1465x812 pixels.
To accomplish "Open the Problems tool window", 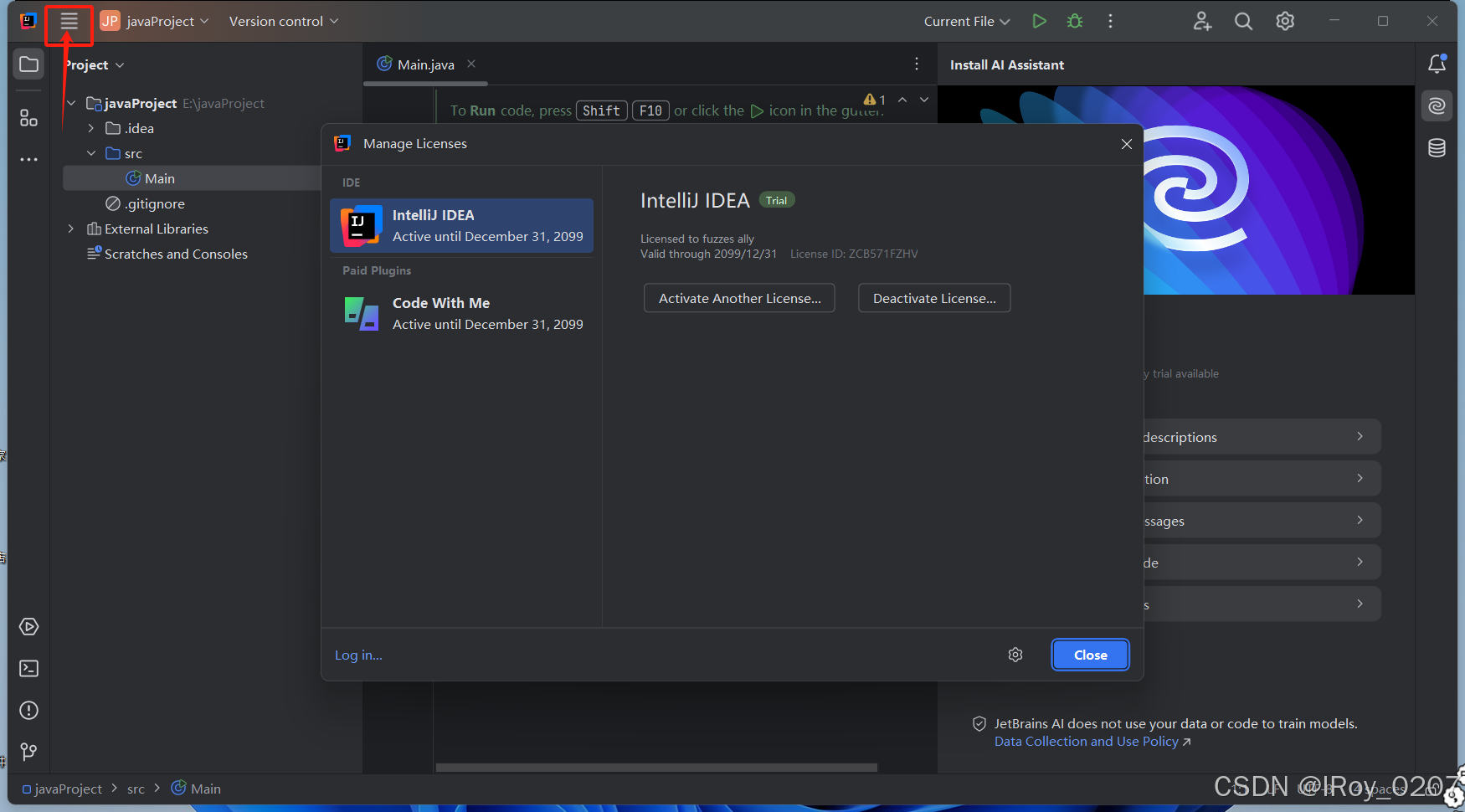I will tap(28, 711).
